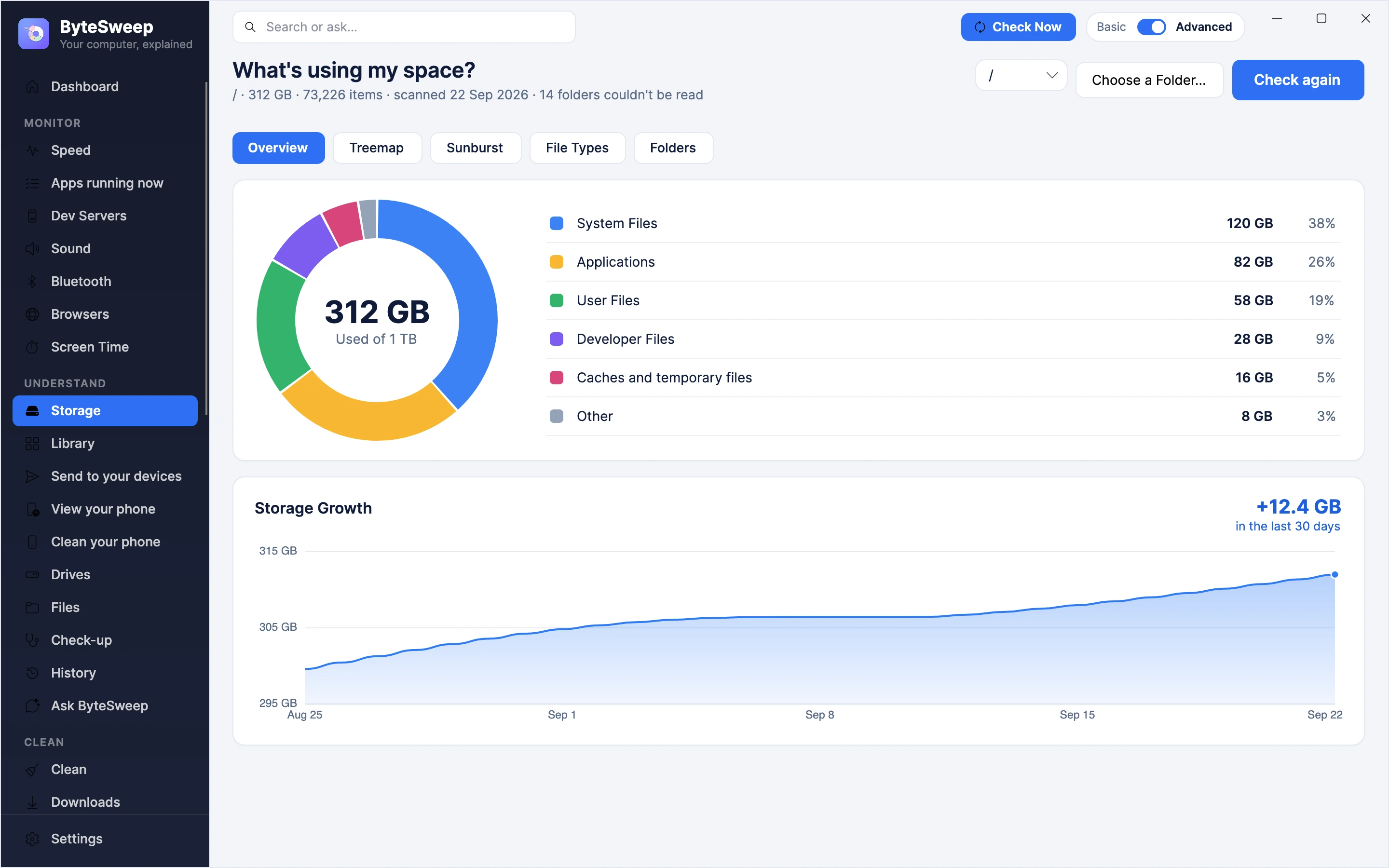
Task: Click the Check again button
Action: [1297, 80]
